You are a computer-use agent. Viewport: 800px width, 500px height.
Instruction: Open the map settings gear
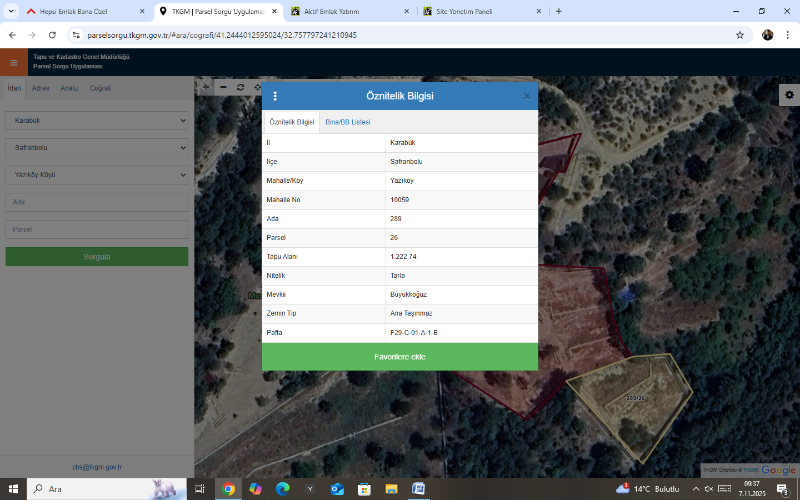coord(789,94)
